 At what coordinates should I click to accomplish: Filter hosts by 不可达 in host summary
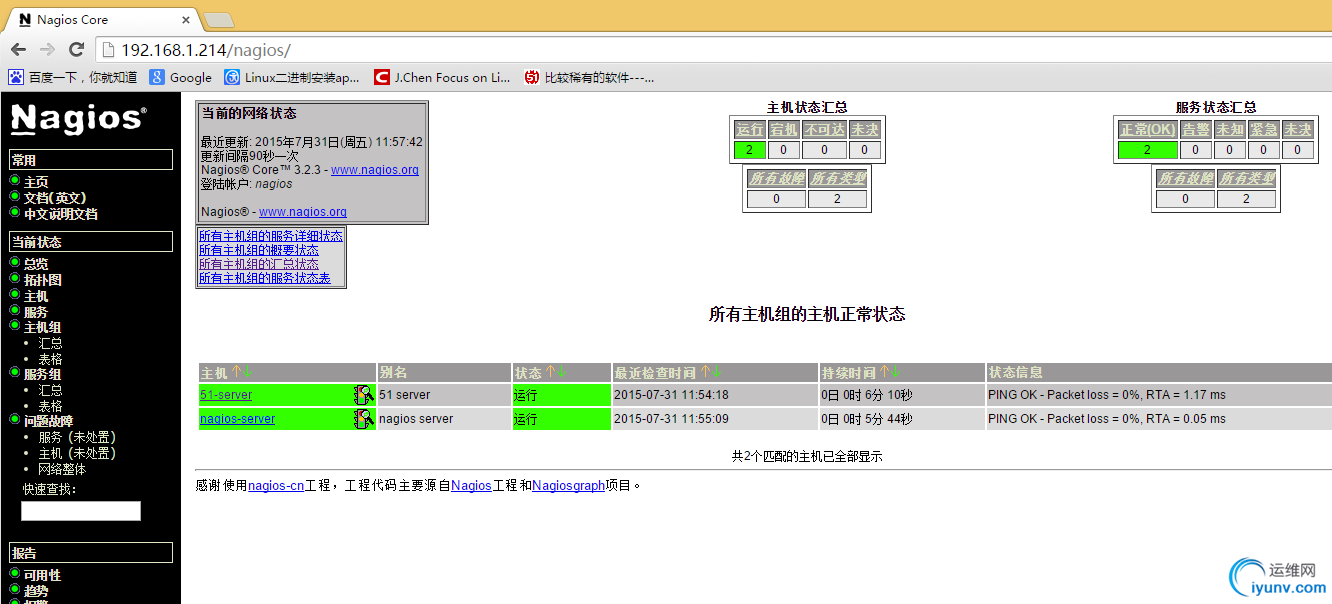(824, 129)
